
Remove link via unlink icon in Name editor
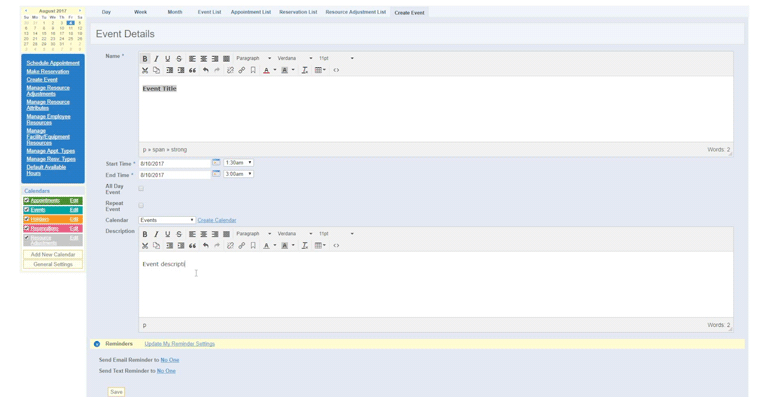(x=230, y=70)
